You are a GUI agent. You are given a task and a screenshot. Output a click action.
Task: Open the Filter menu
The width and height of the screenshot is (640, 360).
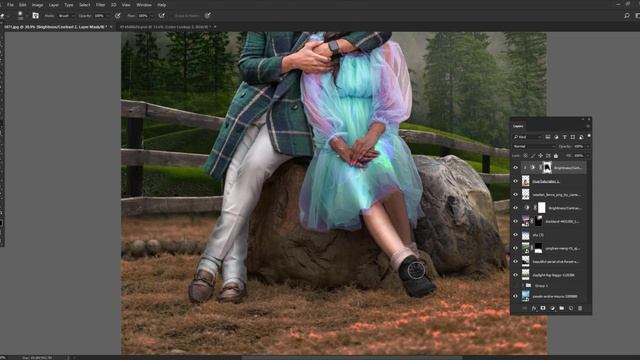click(x=100, y=5)
